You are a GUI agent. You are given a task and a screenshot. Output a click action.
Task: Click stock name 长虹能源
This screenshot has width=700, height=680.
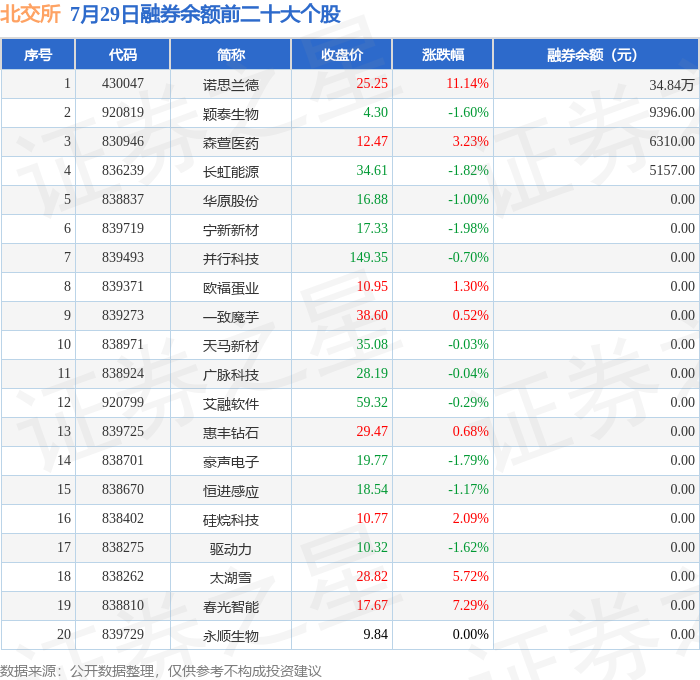(231, 172)
